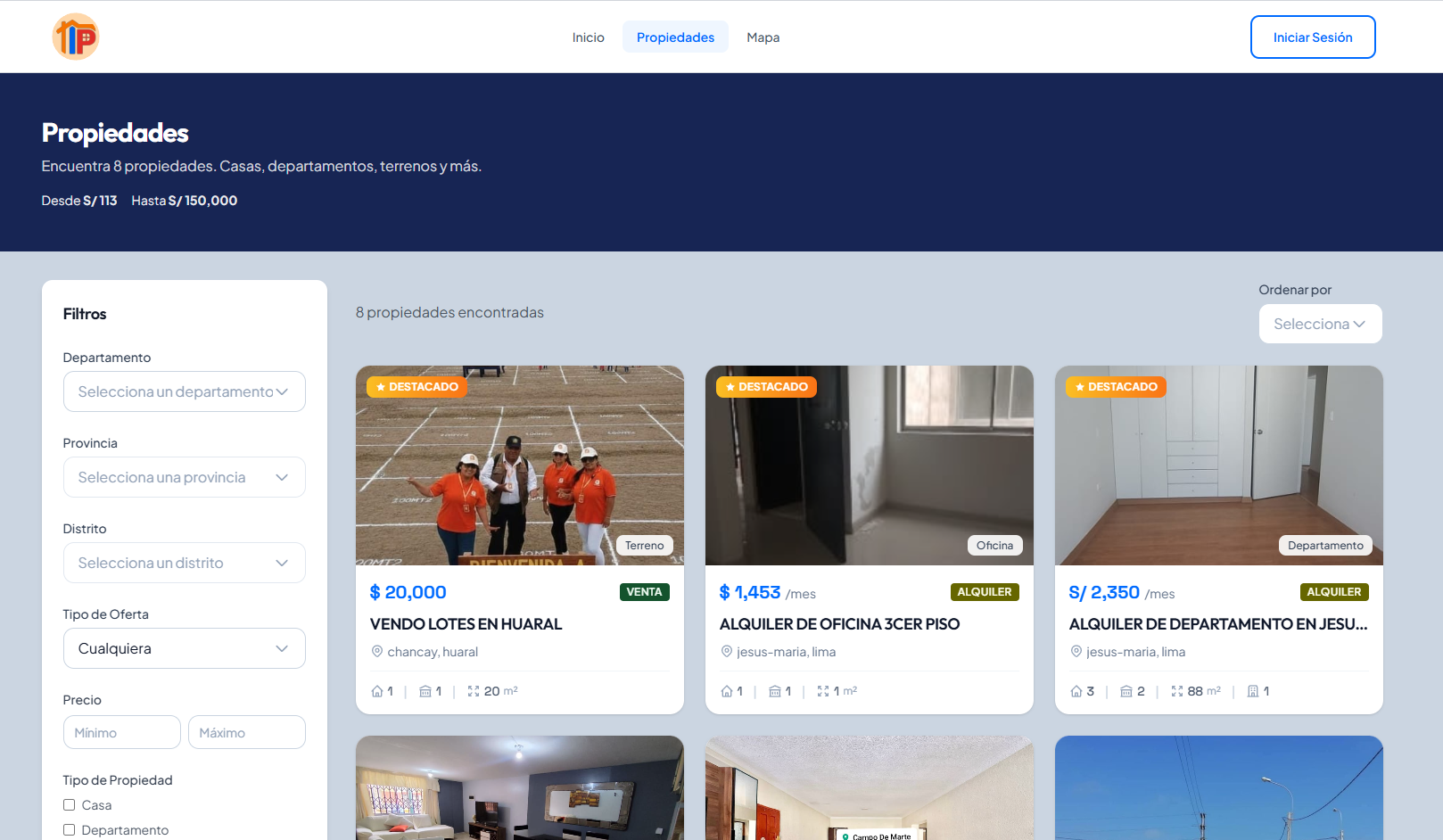Open the Tipo de Oferta dropdown

coord(185,648)
